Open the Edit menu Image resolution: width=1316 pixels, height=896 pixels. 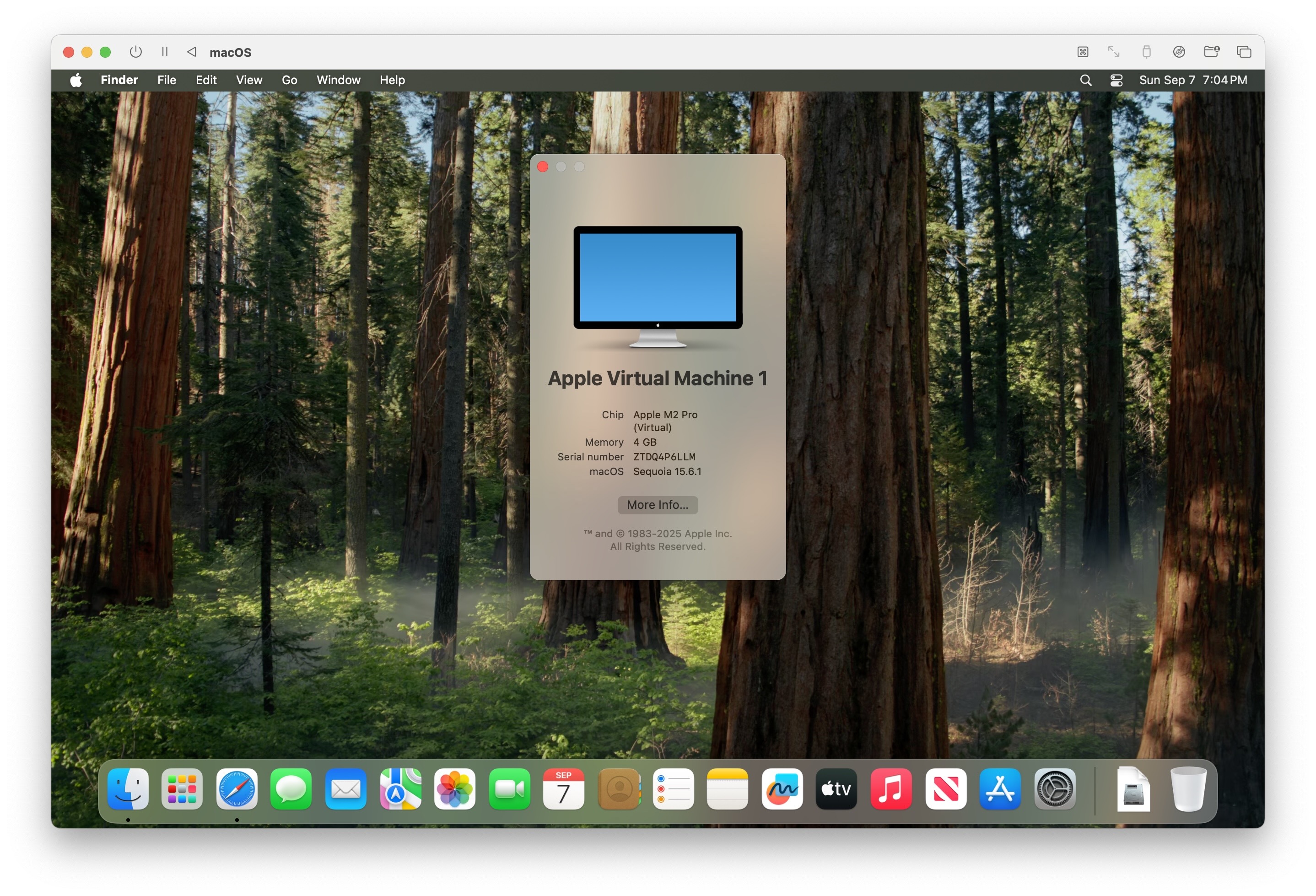[206, 81]
